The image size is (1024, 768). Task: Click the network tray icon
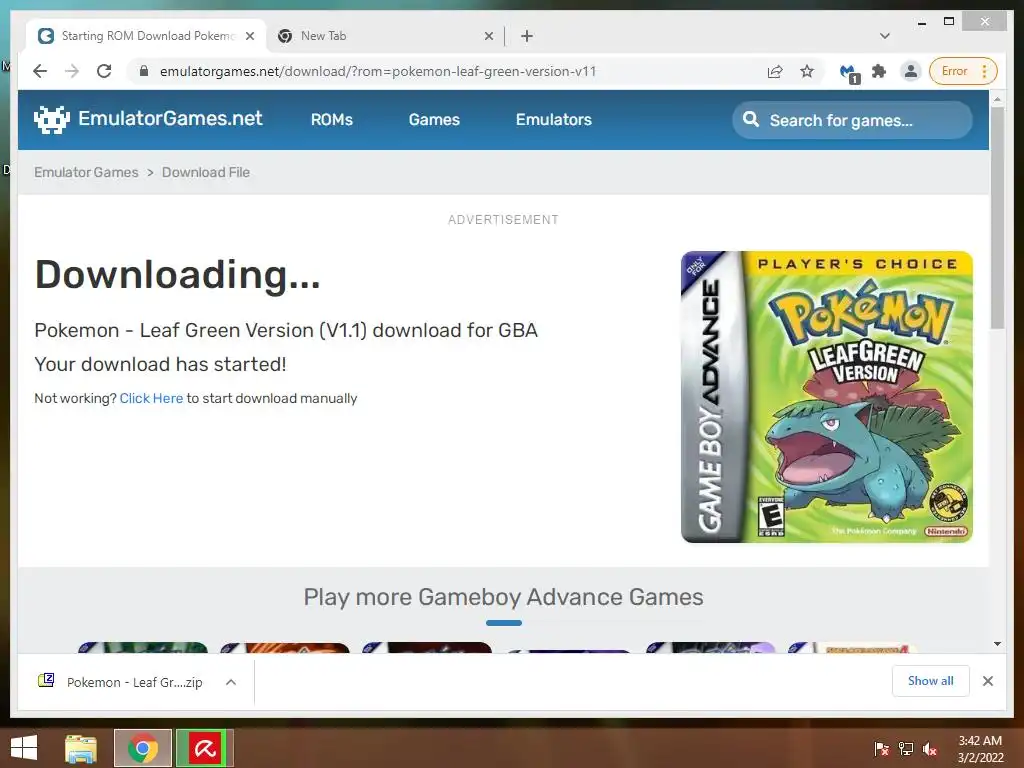906,749
